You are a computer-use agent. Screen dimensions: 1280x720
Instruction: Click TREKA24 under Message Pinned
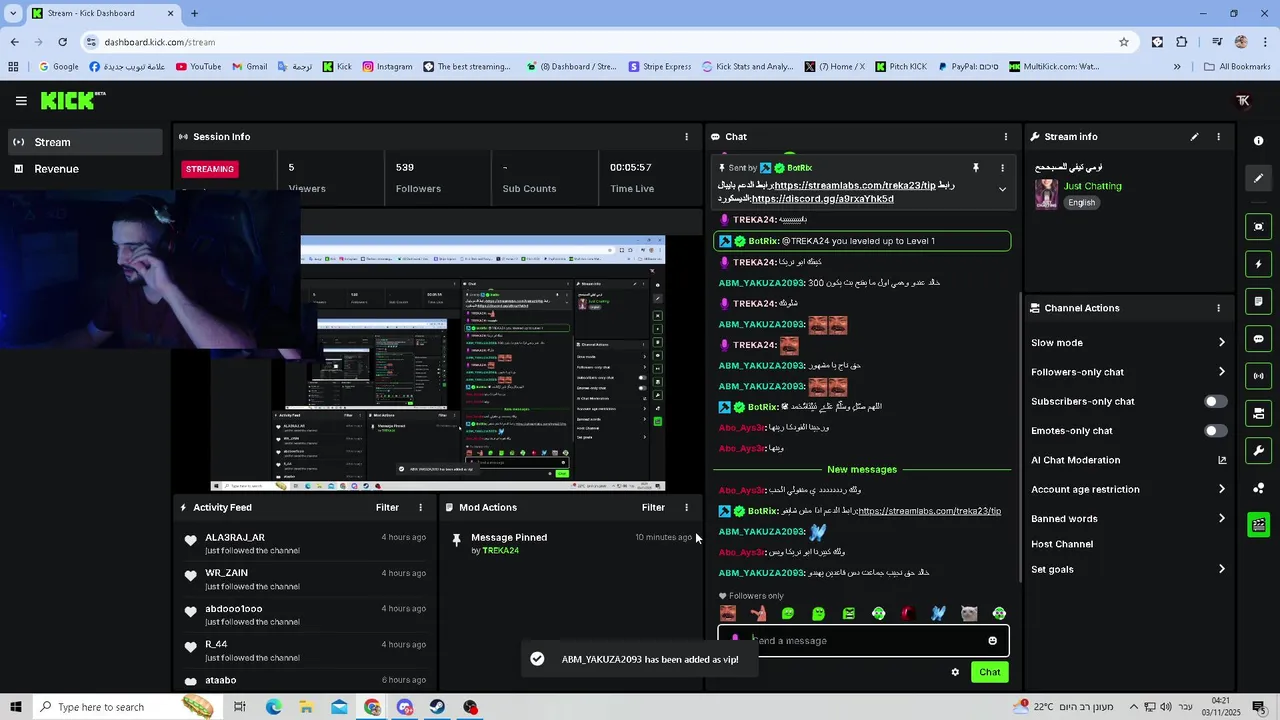tap(500, 551)
